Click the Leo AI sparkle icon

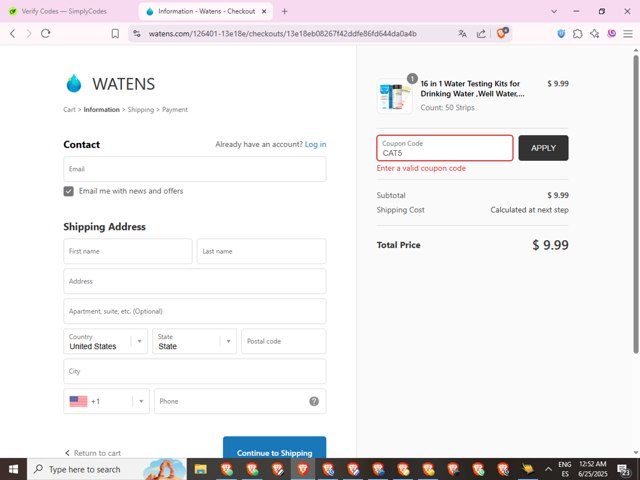click(594, 33)
